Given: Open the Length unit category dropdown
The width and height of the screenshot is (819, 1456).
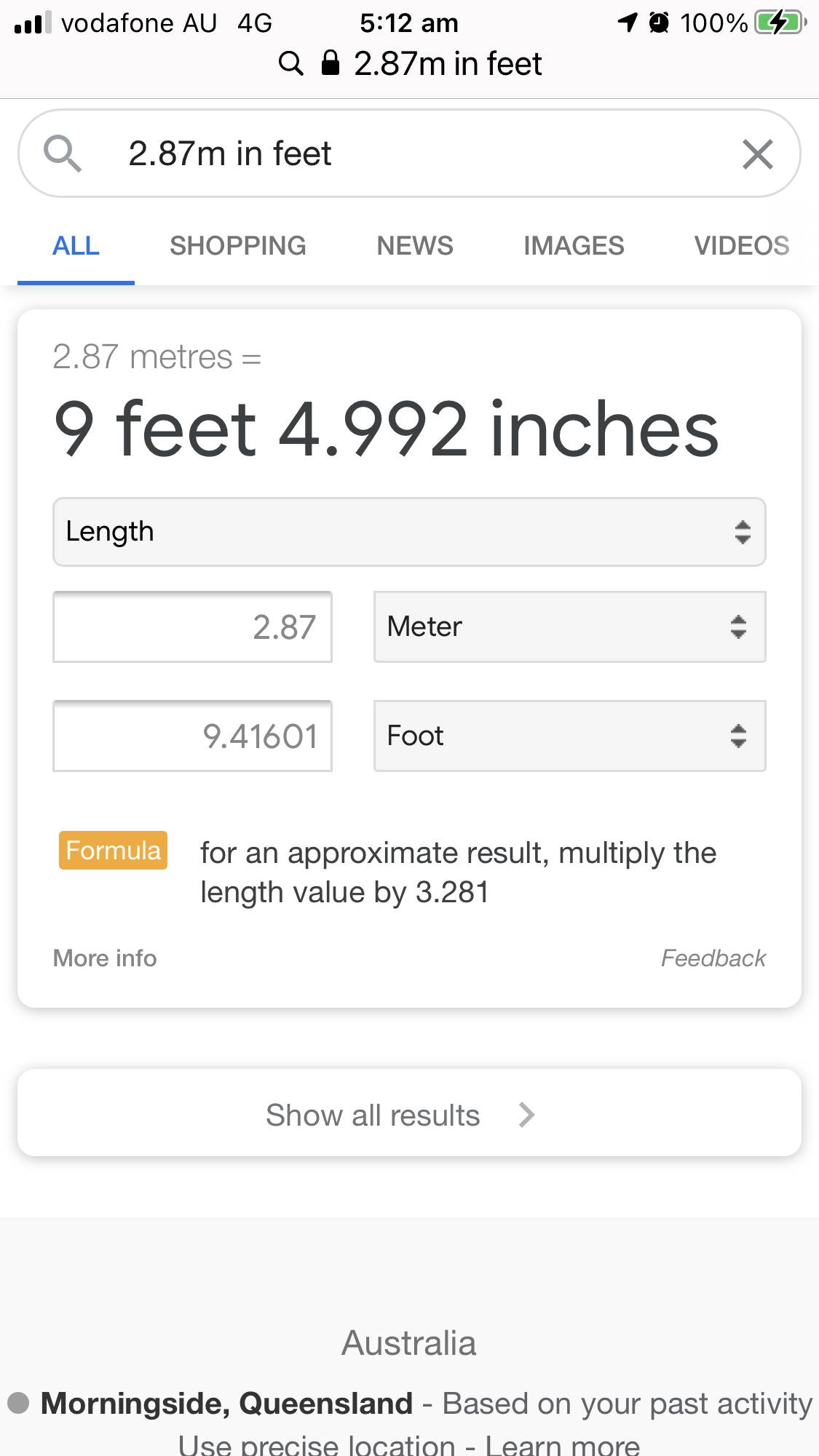Looking at the screenshot, I should (409, 532).
